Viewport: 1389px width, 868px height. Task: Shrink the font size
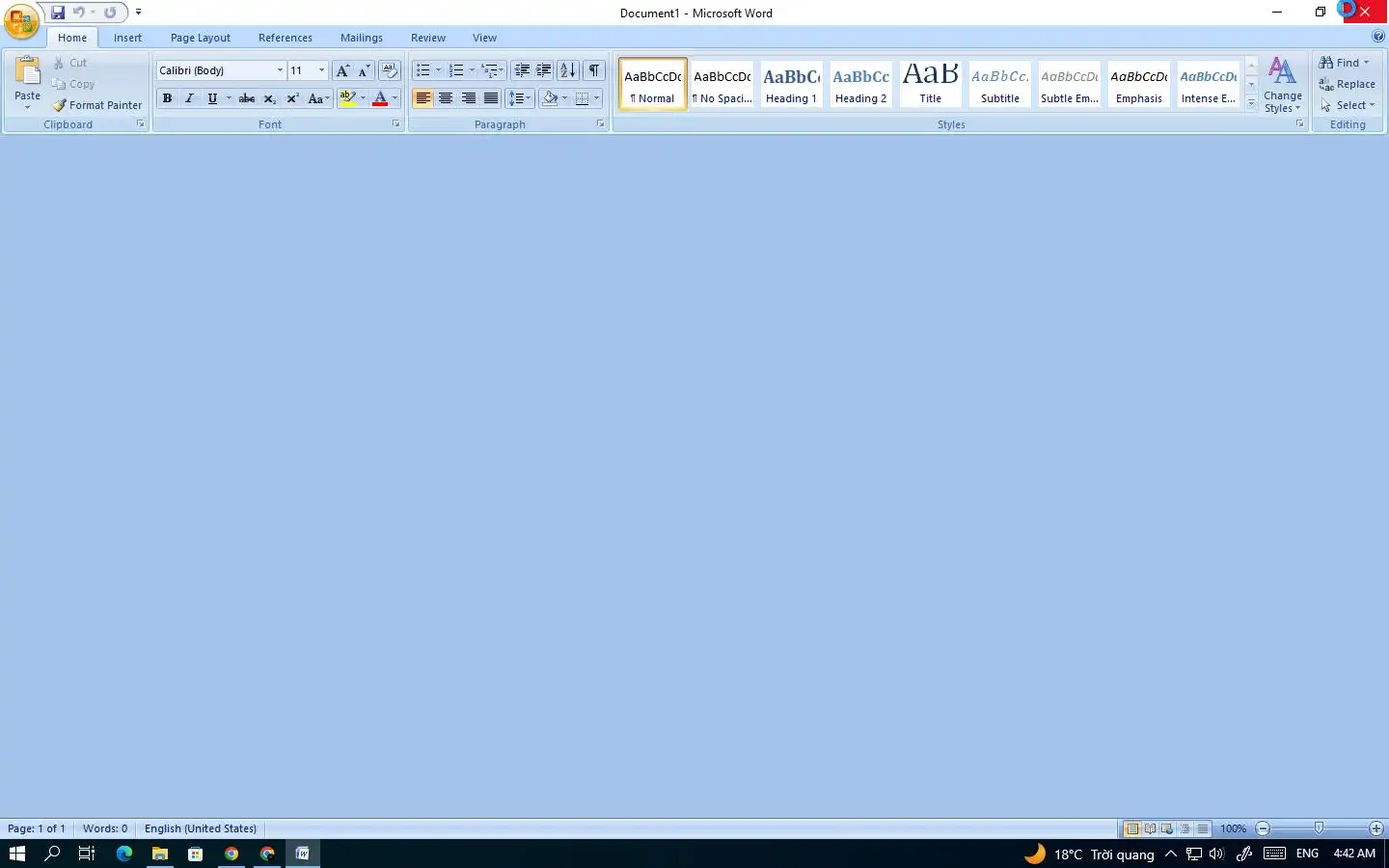[364, 70]
